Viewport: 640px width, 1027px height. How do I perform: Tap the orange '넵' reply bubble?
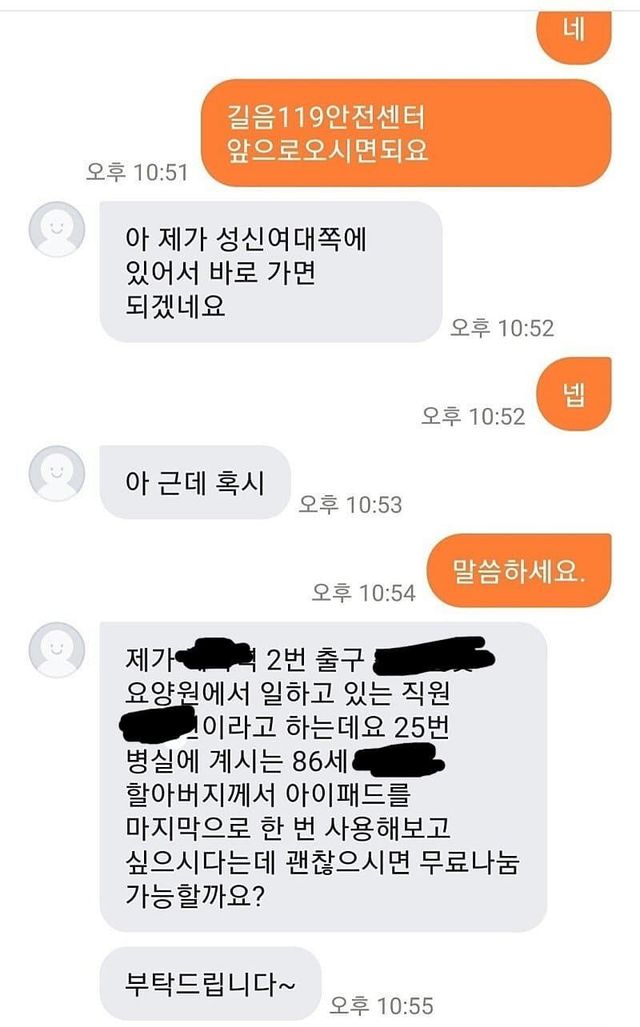(574, 394)
